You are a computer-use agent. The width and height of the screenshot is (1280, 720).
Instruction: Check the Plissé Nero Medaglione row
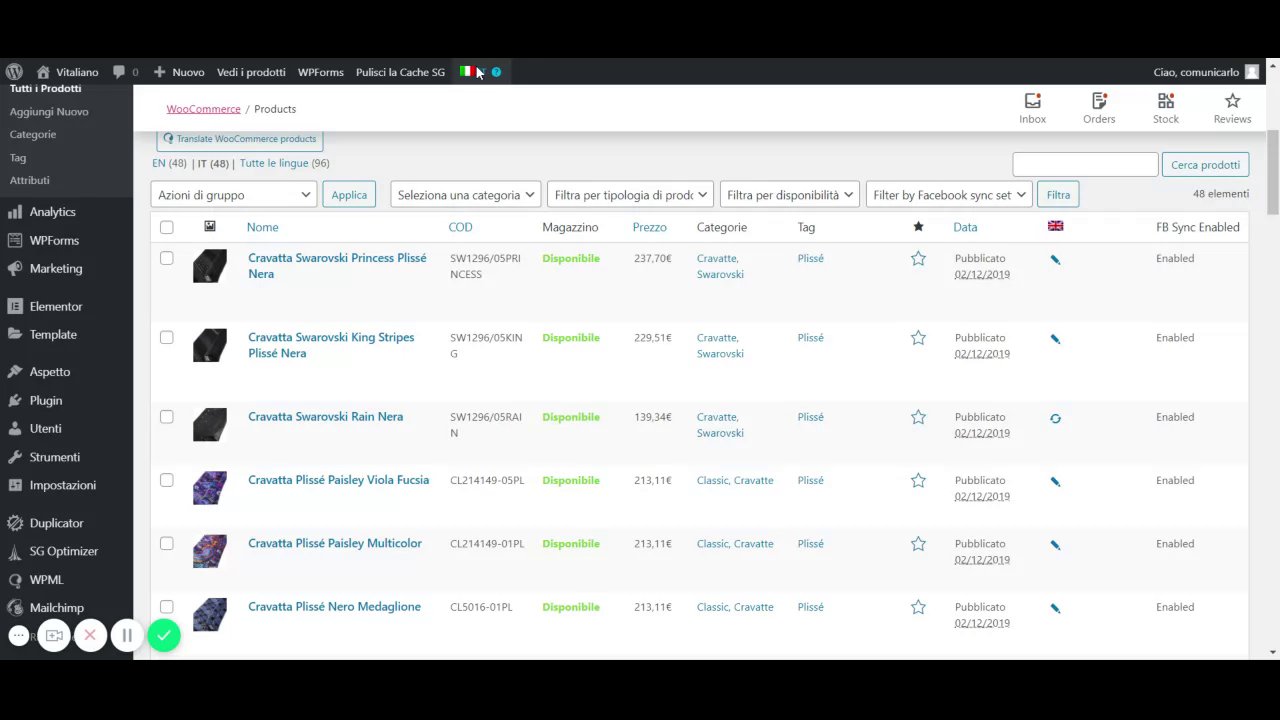tap(166, 606)
